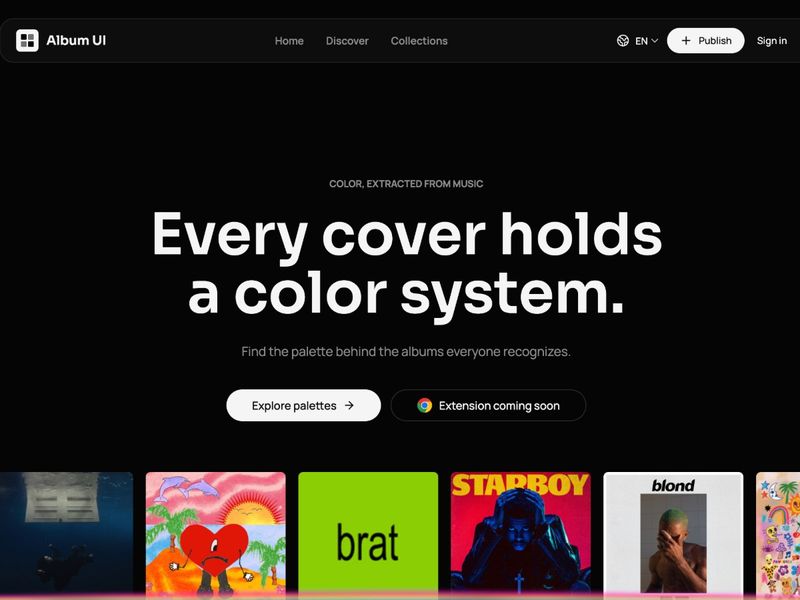Click the 'COLOR, EXTRACTED FROM MUSIC' tagline
The image size is (800, 600).
(x=406, y=184)
